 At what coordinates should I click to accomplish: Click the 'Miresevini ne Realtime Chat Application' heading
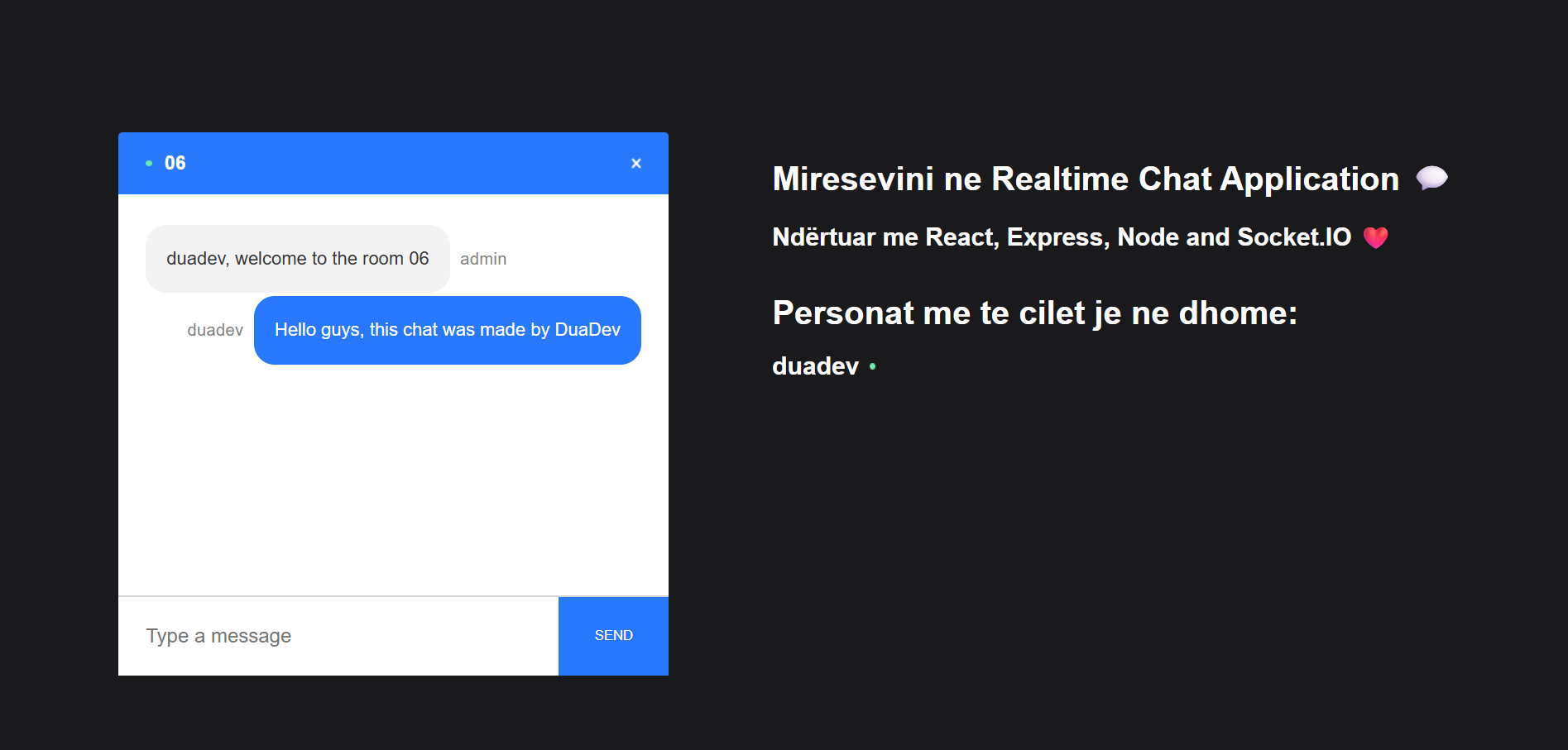point(1086,179)
